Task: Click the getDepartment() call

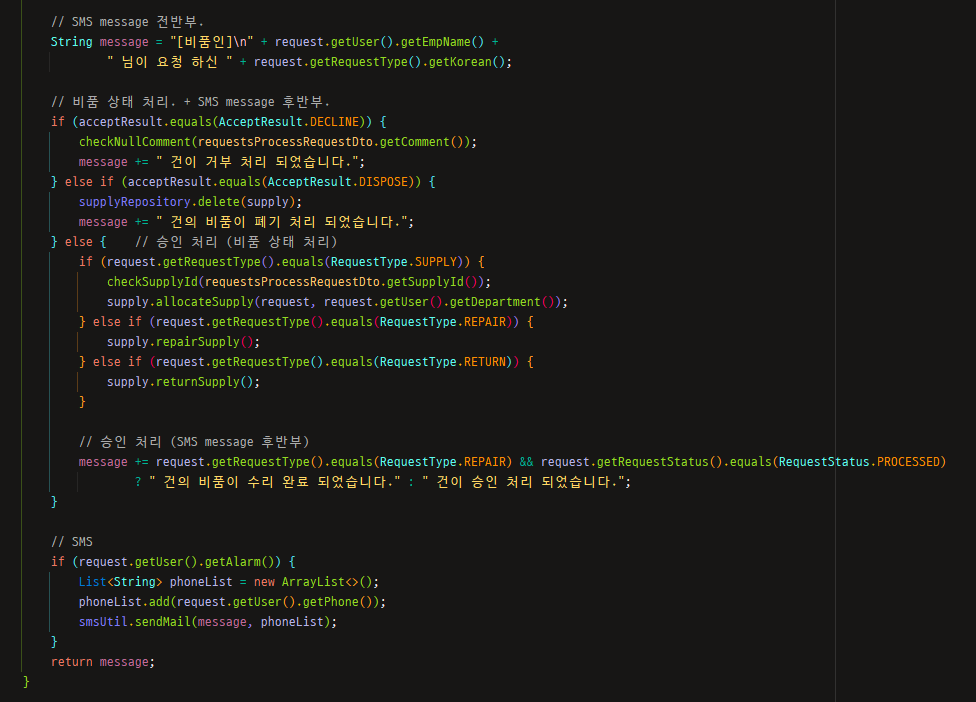Action: click(502, 302)
